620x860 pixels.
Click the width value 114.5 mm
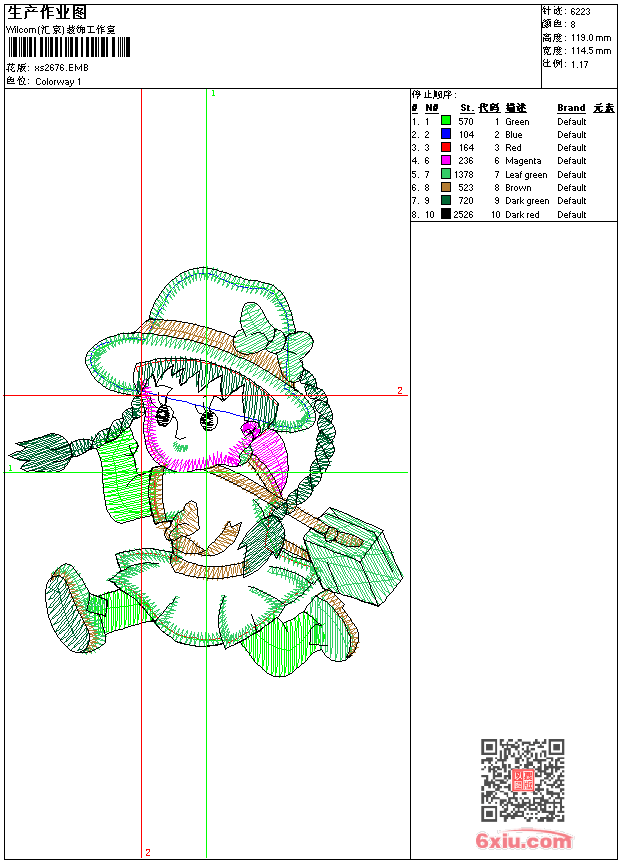(591, 51)
